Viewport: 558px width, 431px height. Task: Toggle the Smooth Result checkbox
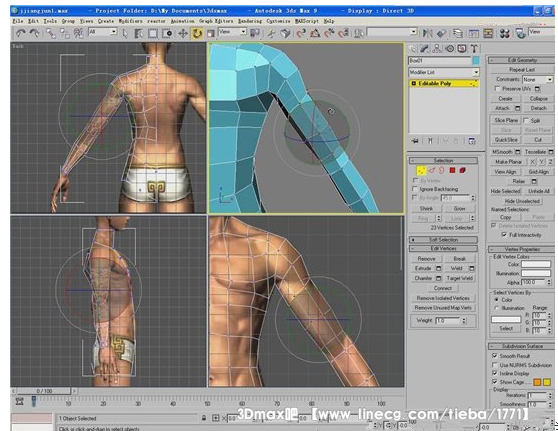coord(494,356)
